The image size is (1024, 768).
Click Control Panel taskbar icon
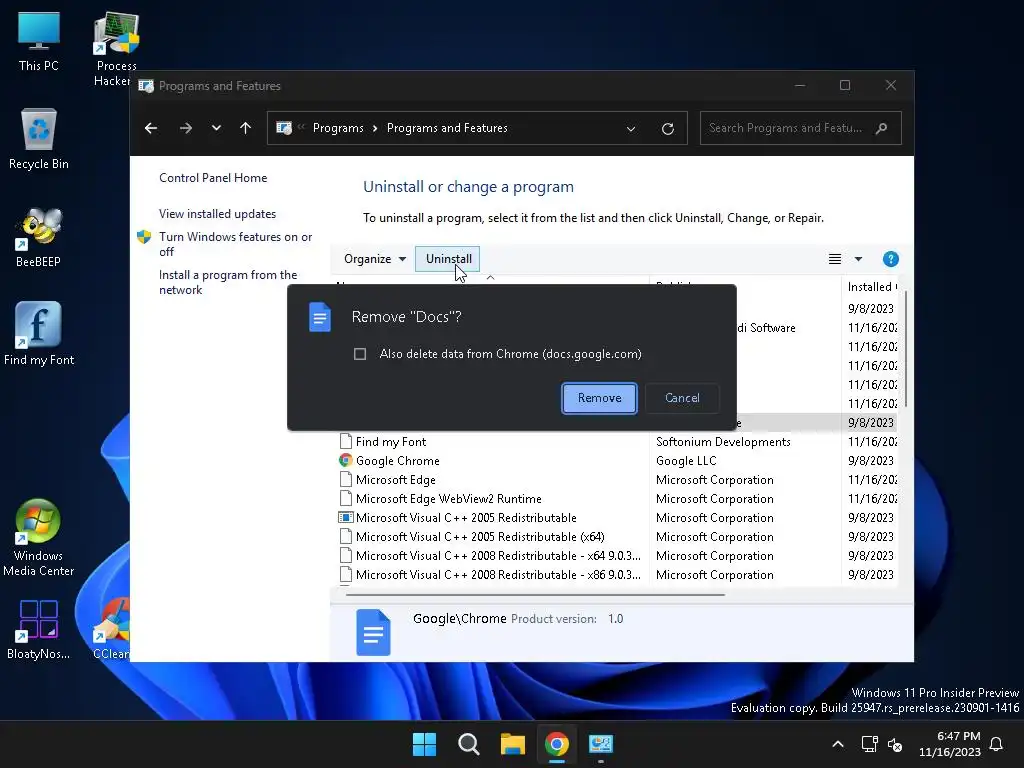pyautogui.click(x=600, y=744)
